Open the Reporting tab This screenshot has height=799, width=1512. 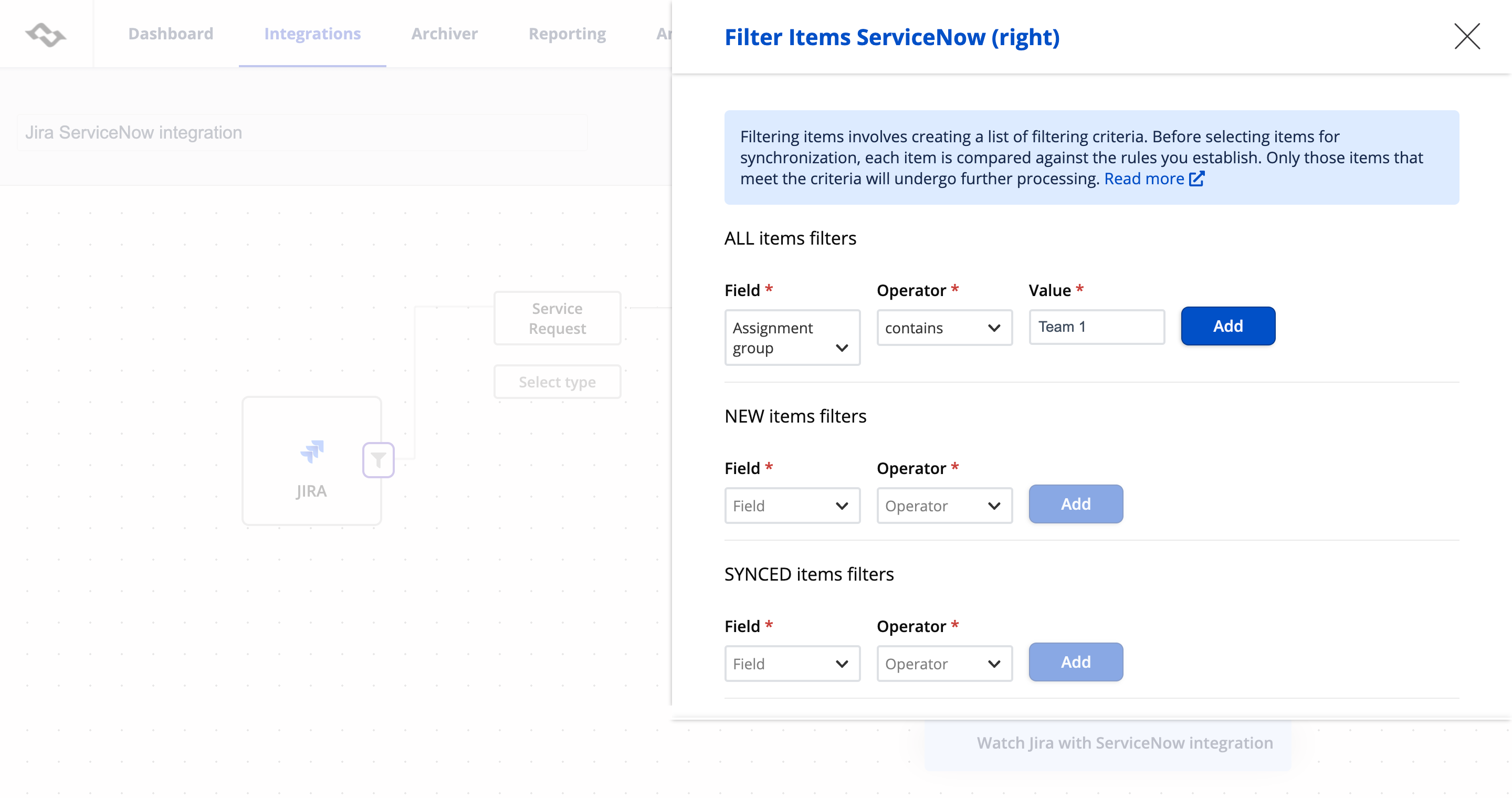click(x=566, y=34)
